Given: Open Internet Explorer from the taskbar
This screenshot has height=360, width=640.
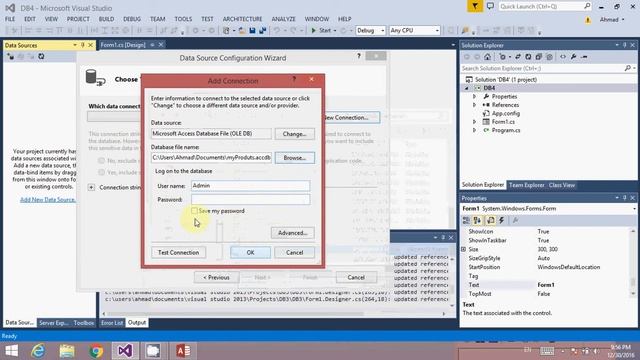Looking at the screenshot, I should tap(38, 351).
